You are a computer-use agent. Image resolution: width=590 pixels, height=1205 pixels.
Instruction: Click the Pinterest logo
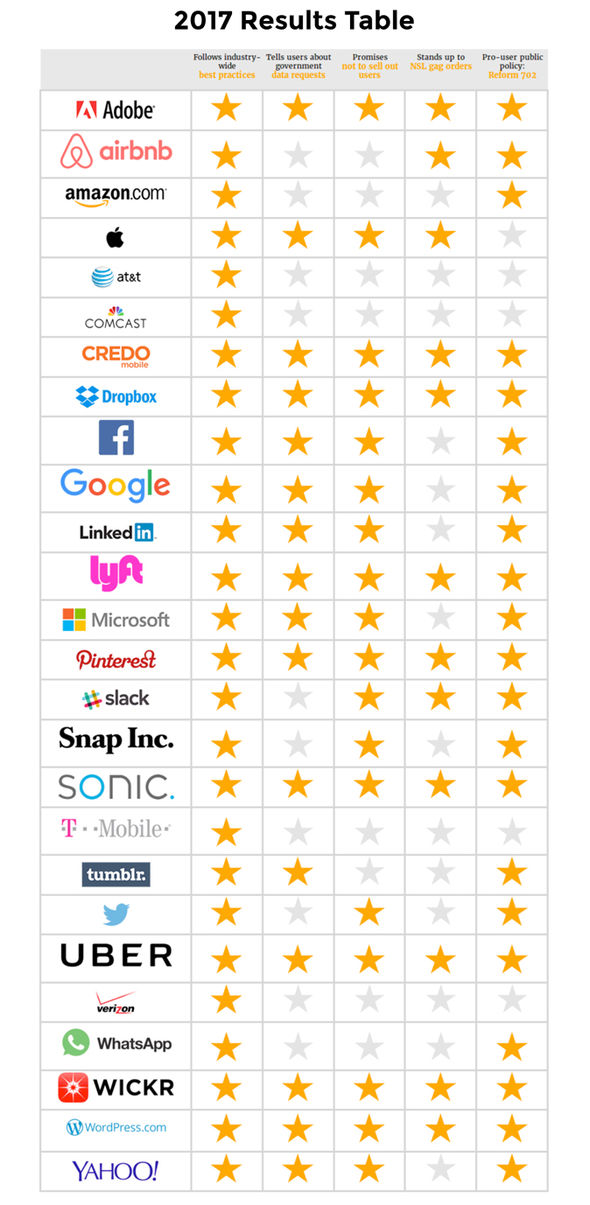[x=116, y=659]
